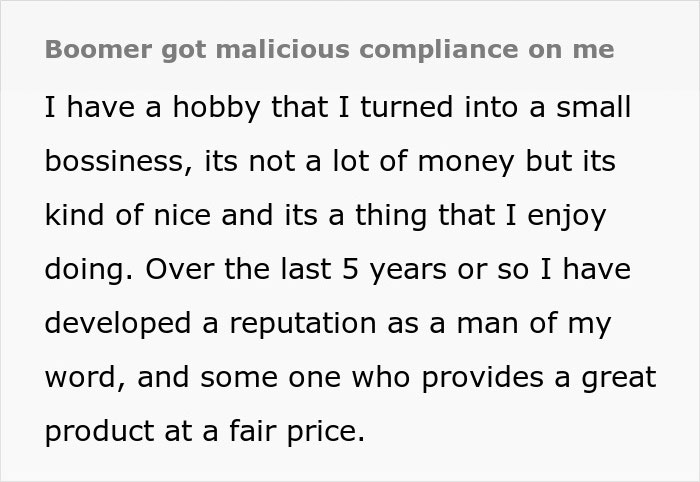The height and width of the screenshot is (482, 700).
Task: Click the word 'compliance' in the heading
Action: 439,50
